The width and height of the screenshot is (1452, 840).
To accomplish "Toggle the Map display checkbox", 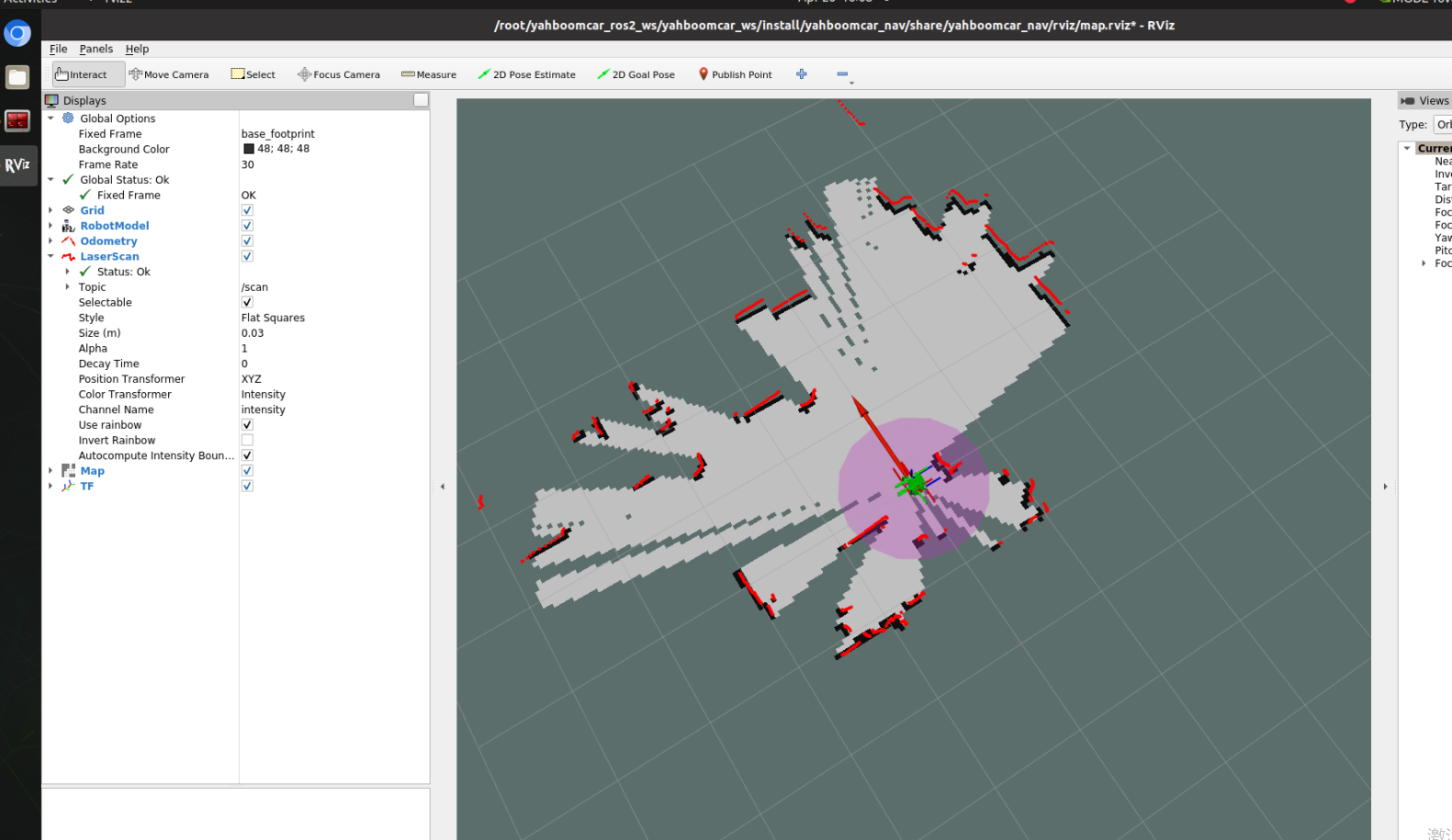I will coord(247,471).
